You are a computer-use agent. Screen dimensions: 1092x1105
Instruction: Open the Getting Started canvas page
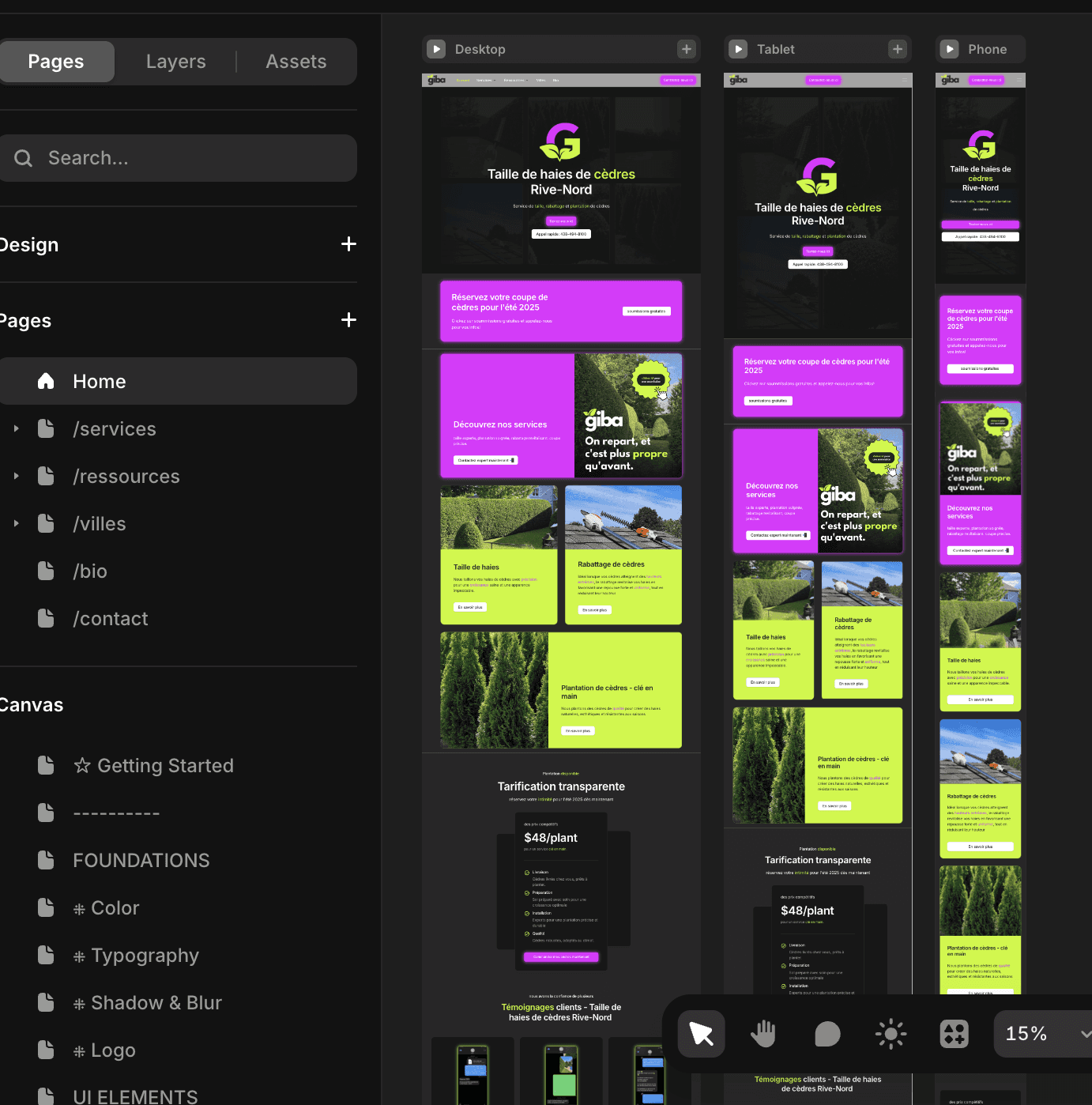click(x=153, y=765)
